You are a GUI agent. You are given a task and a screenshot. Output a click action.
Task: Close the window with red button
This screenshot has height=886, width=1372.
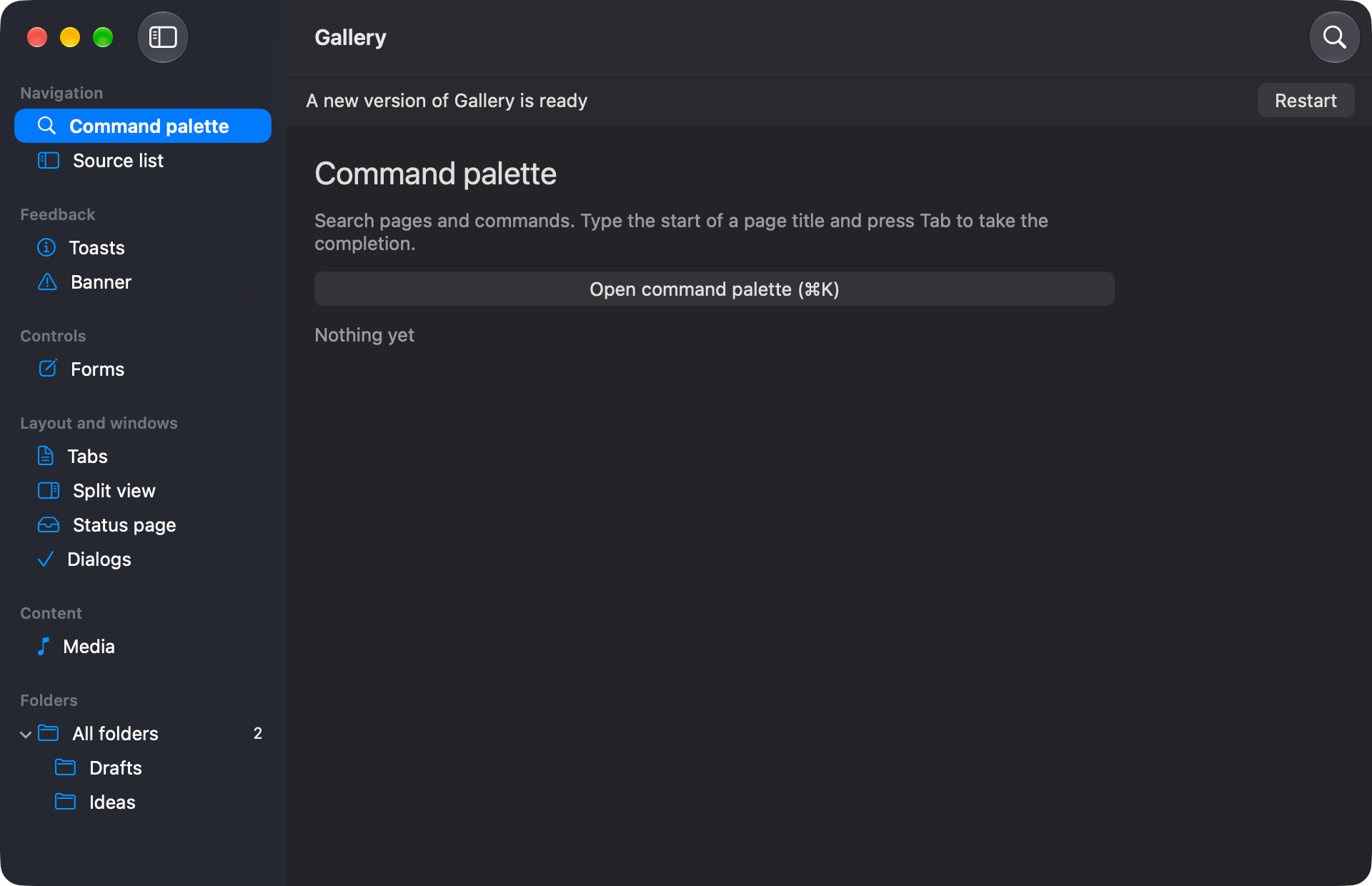(x=37, y=37)
